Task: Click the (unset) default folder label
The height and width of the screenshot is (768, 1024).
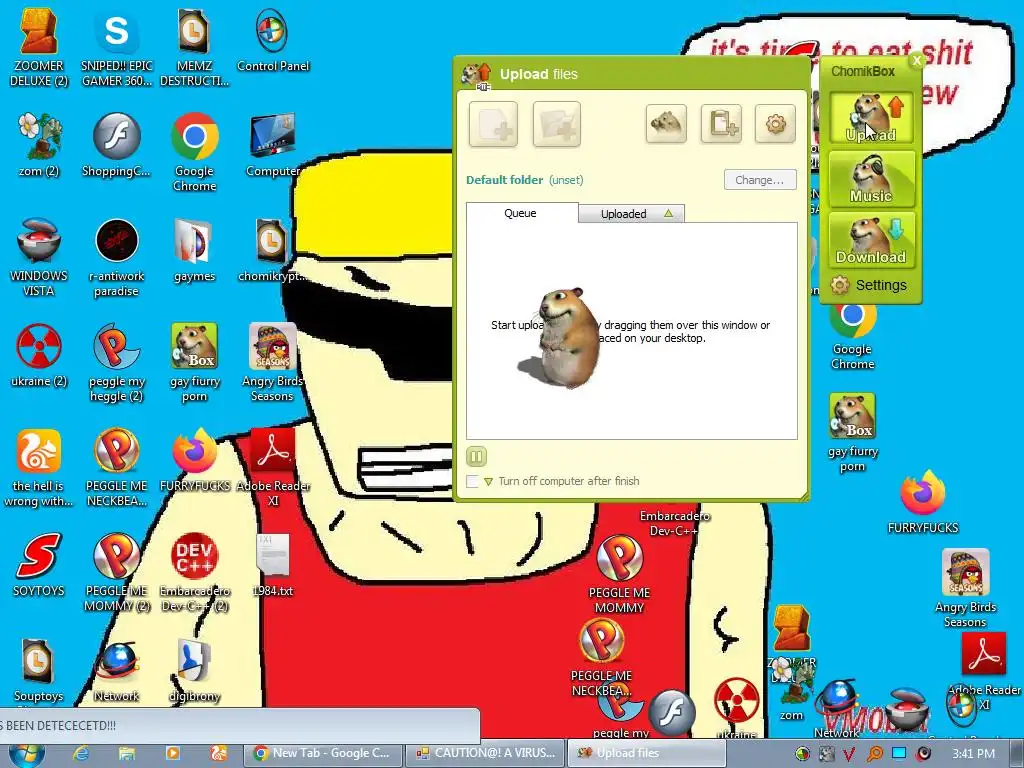Action: (x=566, y=180)
